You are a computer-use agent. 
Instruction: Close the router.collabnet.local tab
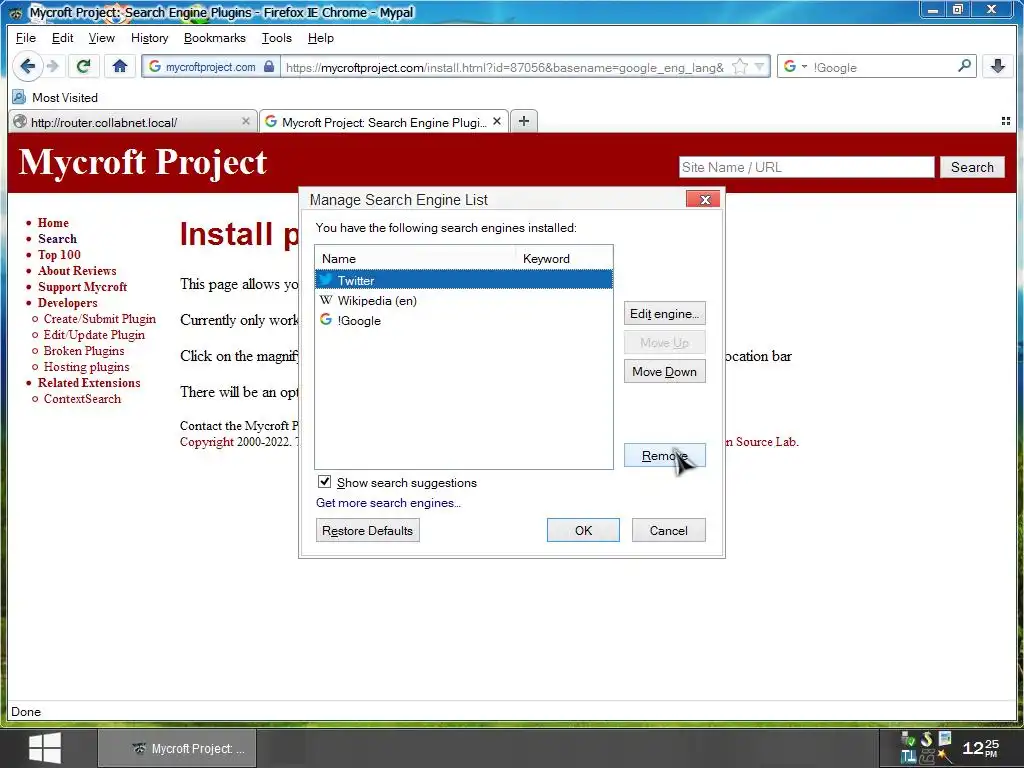[x=246, y=121]
